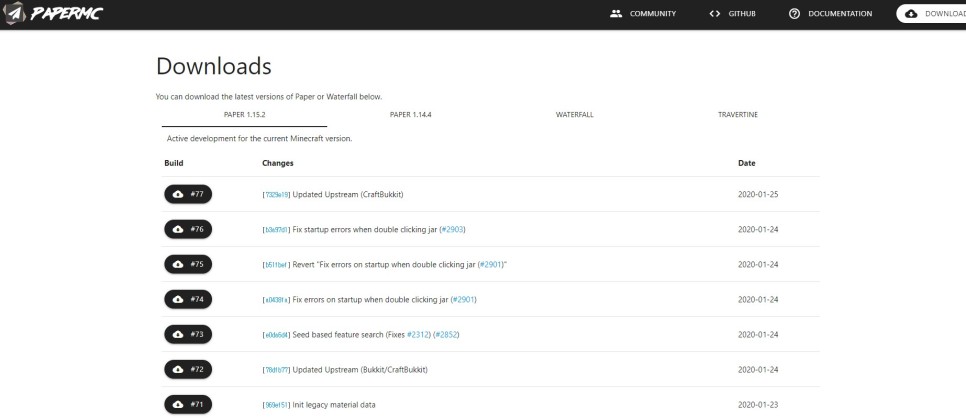966x420 pixels.
Task: Click the 'Changes' column header
Action: click(x=278, y=163)
